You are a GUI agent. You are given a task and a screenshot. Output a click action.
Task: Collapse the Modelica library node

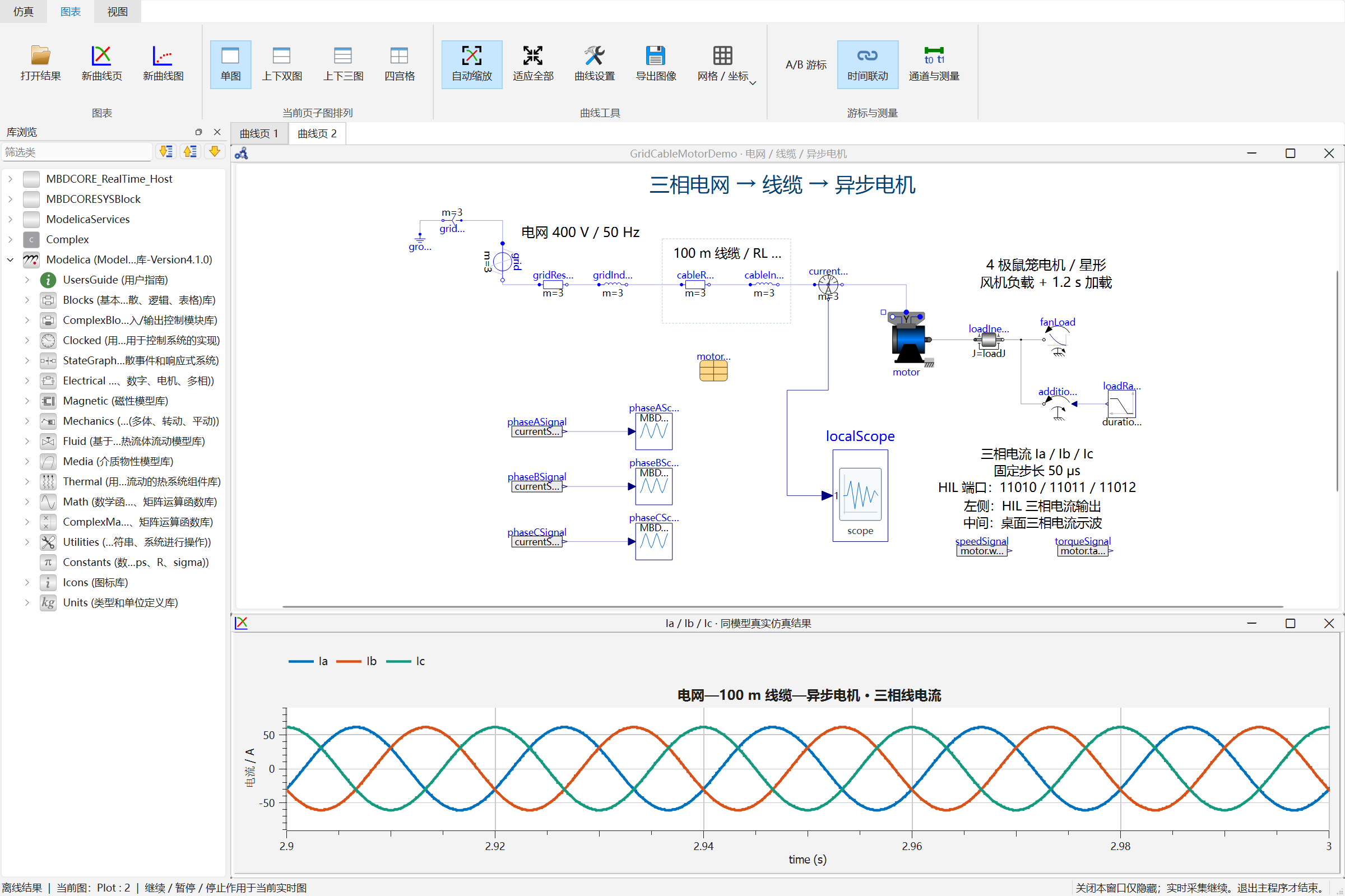[x=10, y=259]
